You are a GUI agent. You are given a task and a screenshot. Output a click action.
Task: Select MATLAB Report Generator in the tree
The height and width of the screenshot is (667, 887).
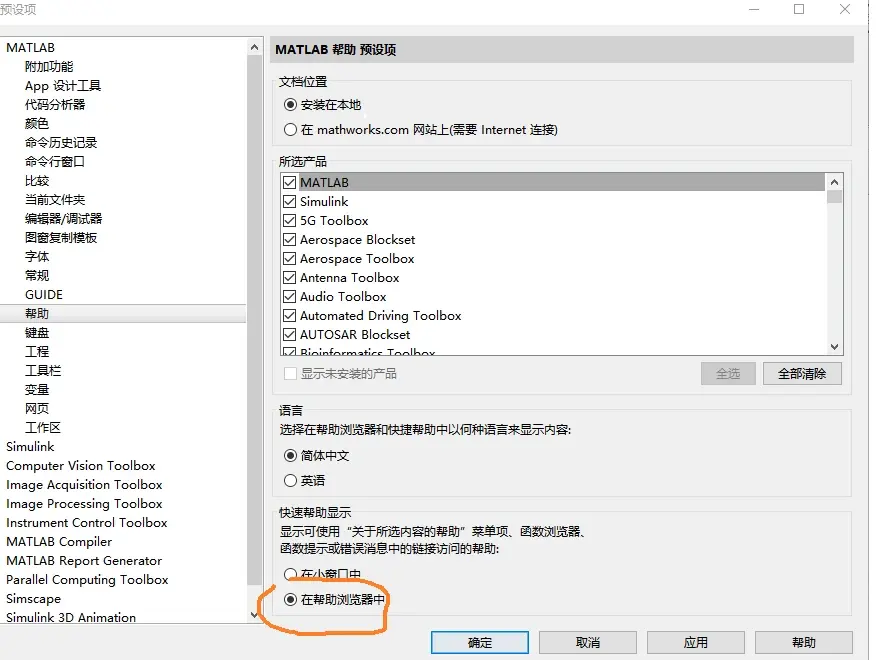click(84, 561)
